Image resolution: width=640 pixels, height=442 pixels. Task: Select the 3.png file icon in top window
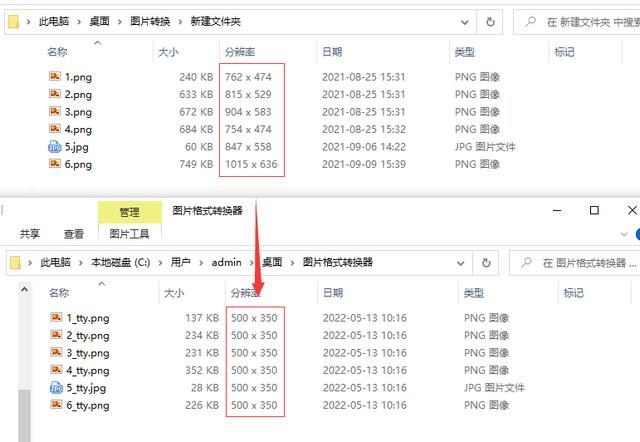(55, 111)
